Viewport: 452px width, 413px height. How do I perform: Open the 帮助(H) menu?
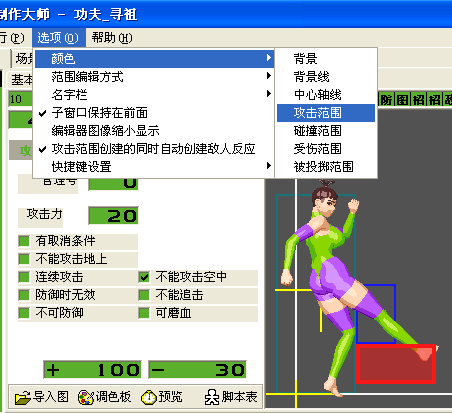click(112, 38)
